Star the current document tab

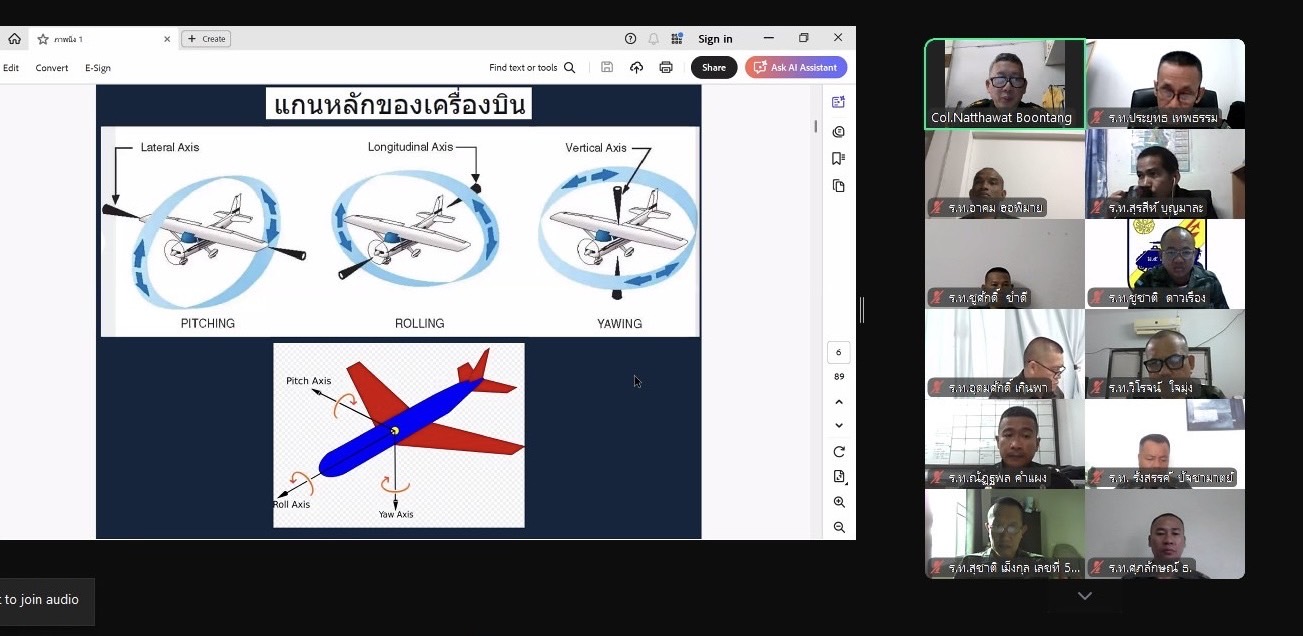43,39
